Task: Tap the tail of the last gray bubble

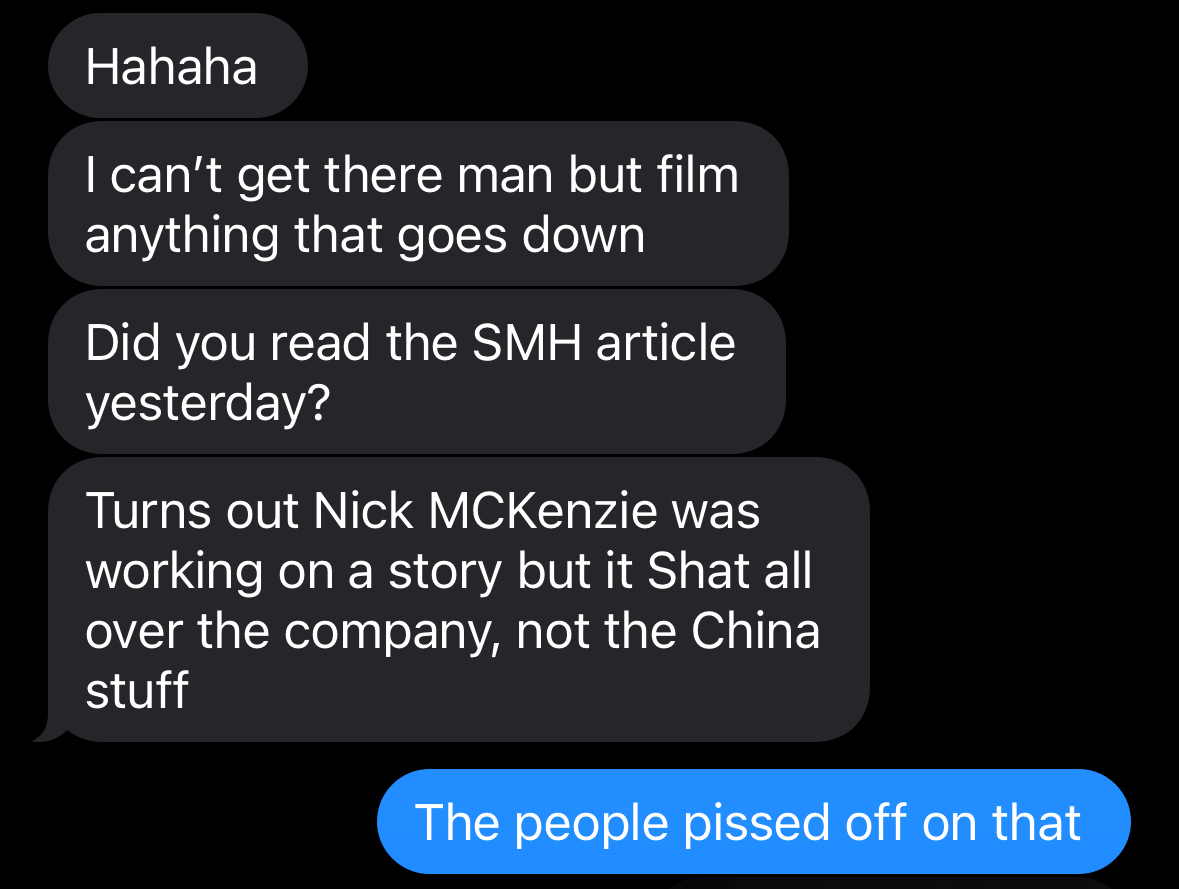Action: pyautogui.click(x=47, y=731)
